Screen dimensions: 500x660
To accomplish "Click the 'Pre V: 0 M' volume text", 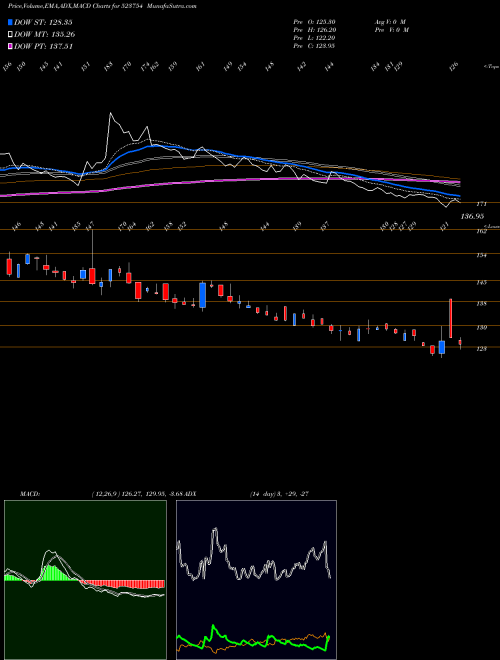I will 391,30.
